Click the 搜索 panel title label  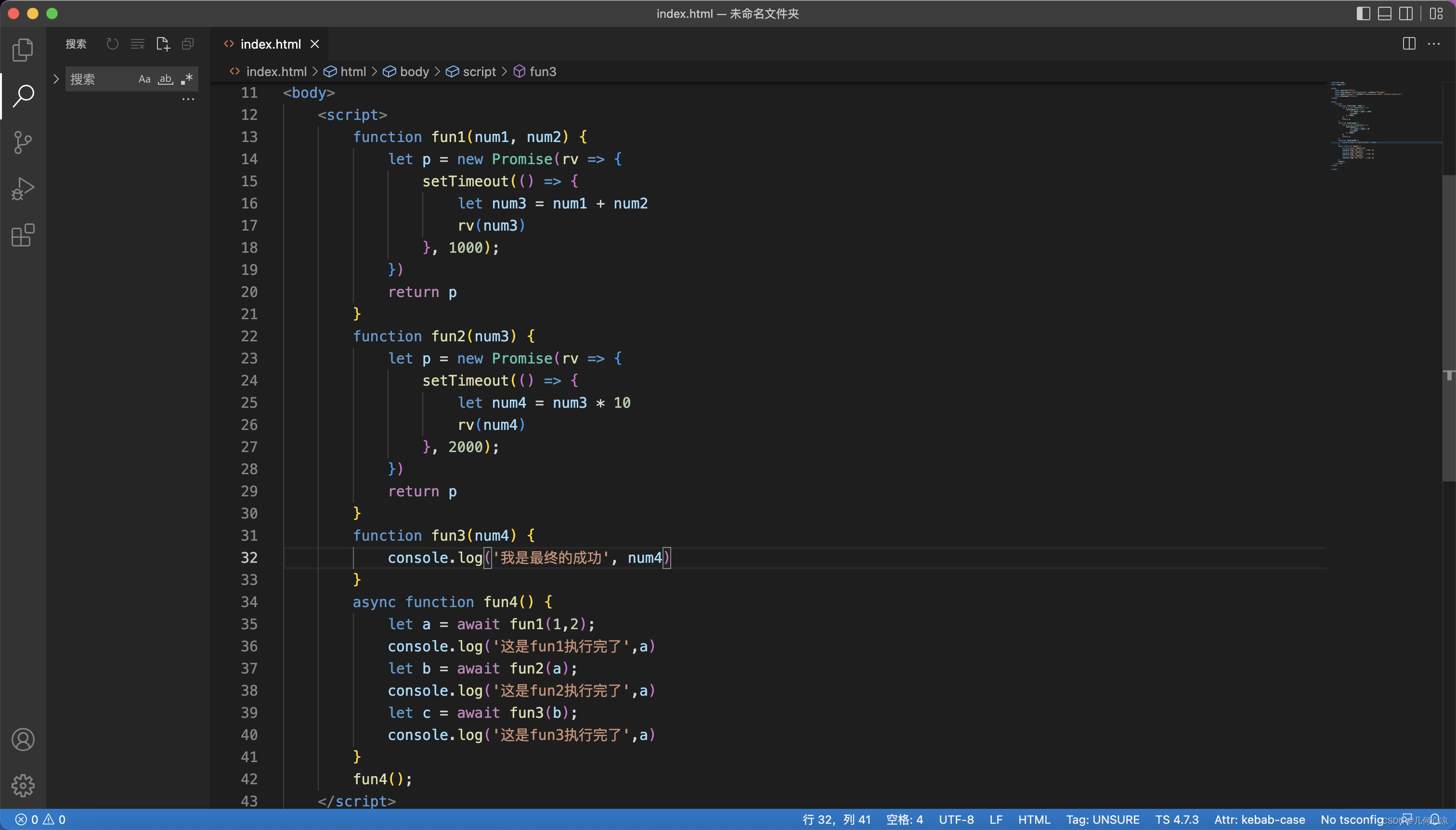pyautogui.click(x=76, y=44)
